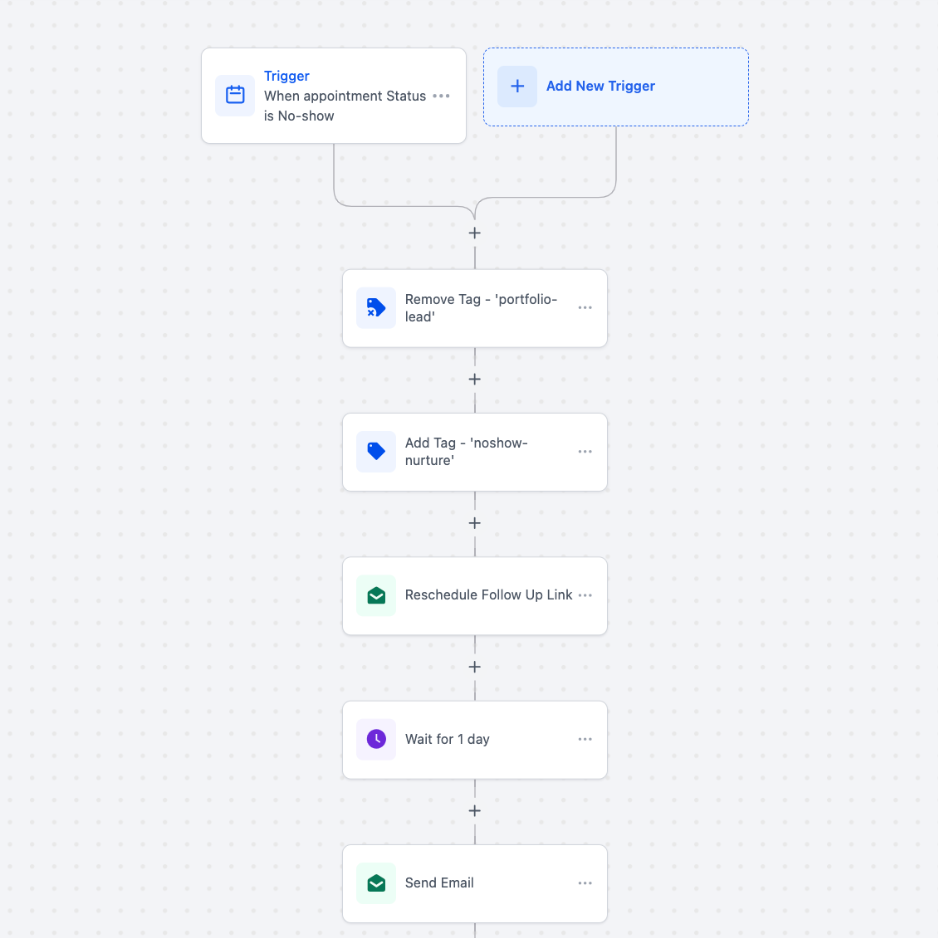Click the calendar icon on the Trigger card
This screenshot has height=938, width=938.
(235, 96)
